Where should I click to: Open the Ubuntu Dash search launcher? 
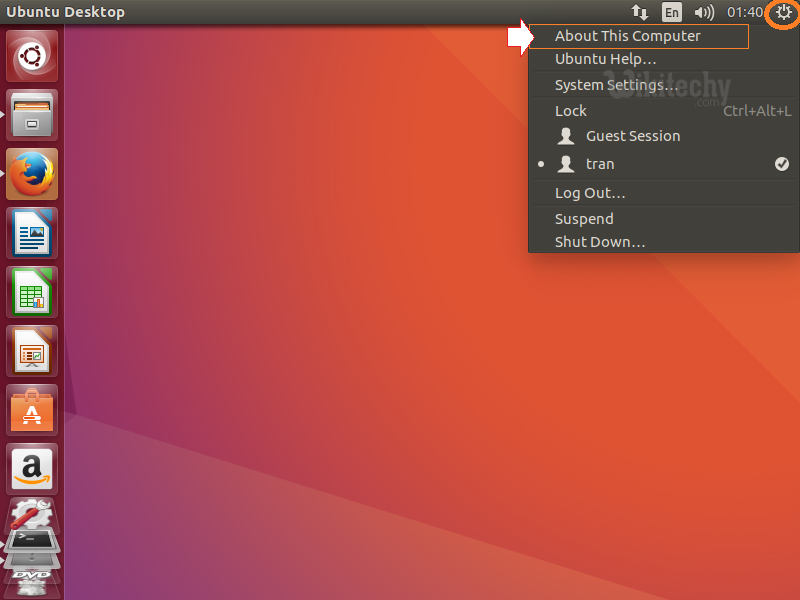tap(33, 57)
